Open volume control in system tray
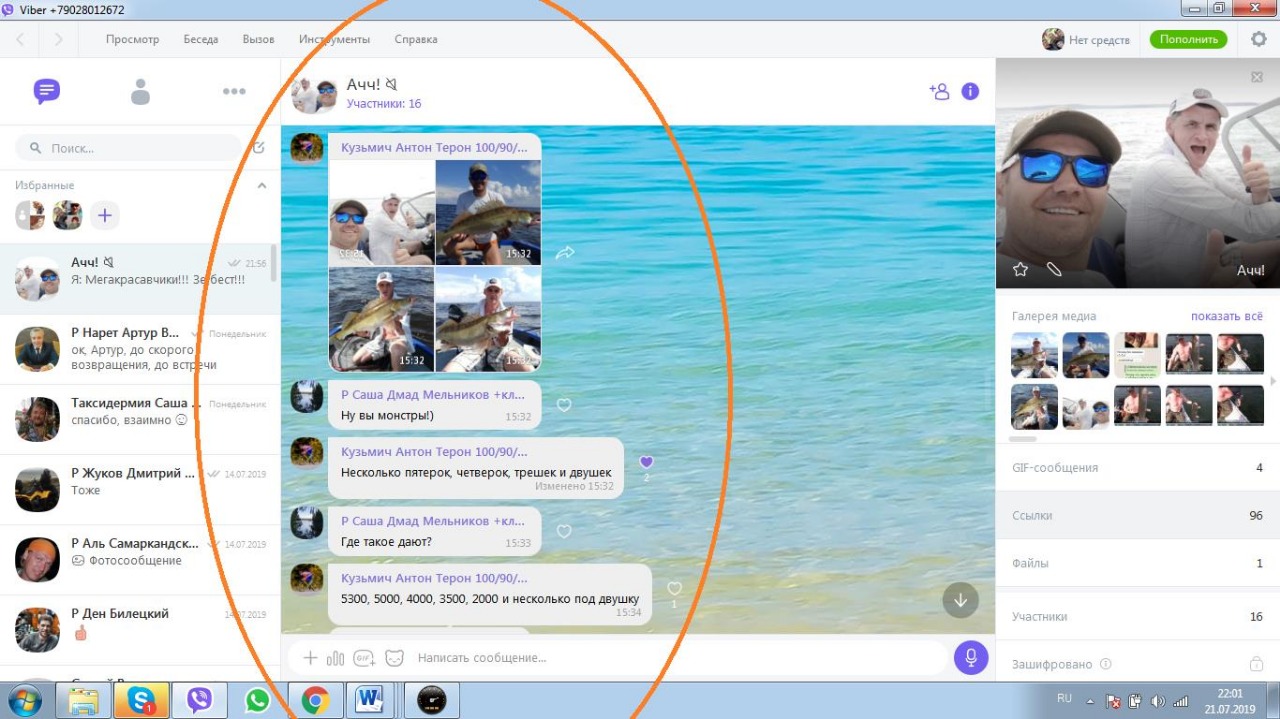The height and width of the screenshot is (719, 1280). (1157, 701)
